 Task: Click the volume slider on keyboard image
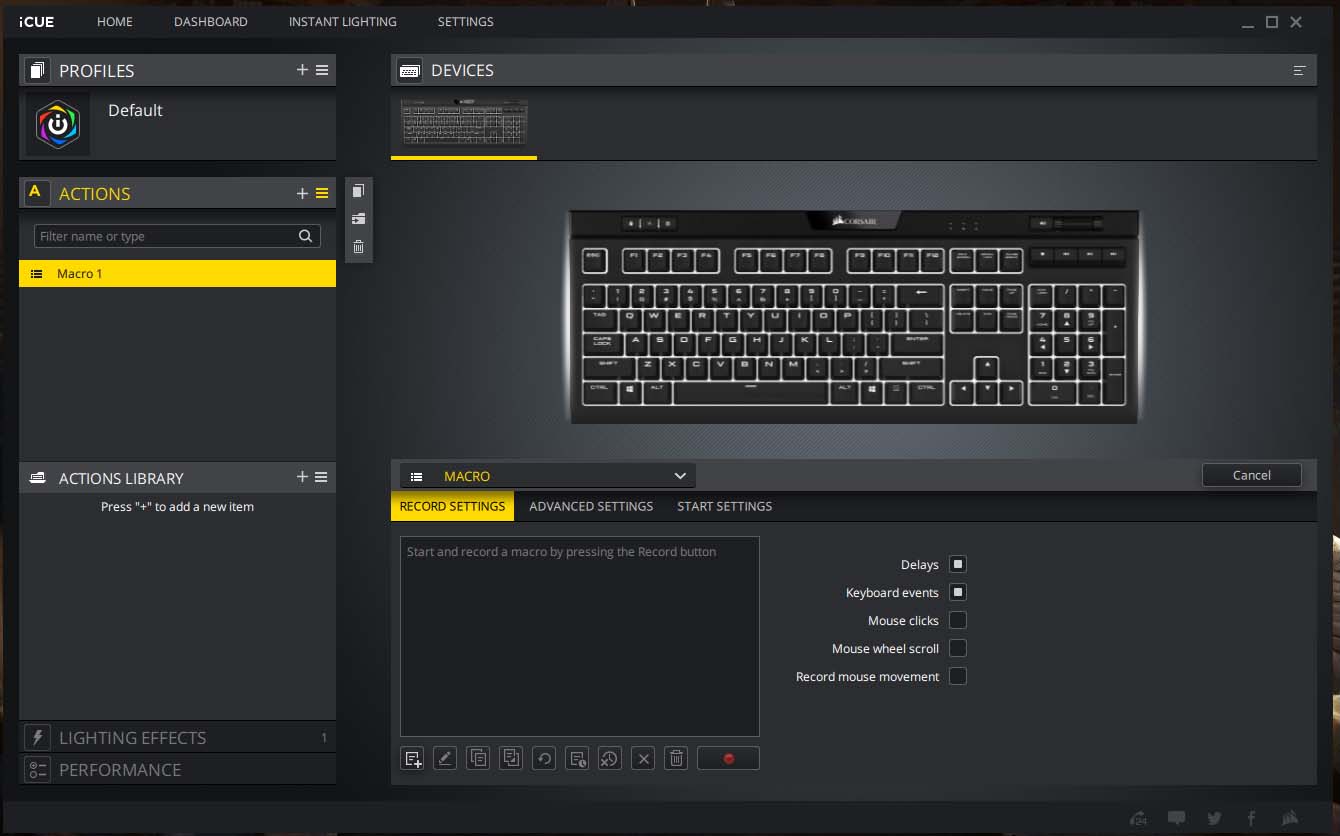[1078, 224]
